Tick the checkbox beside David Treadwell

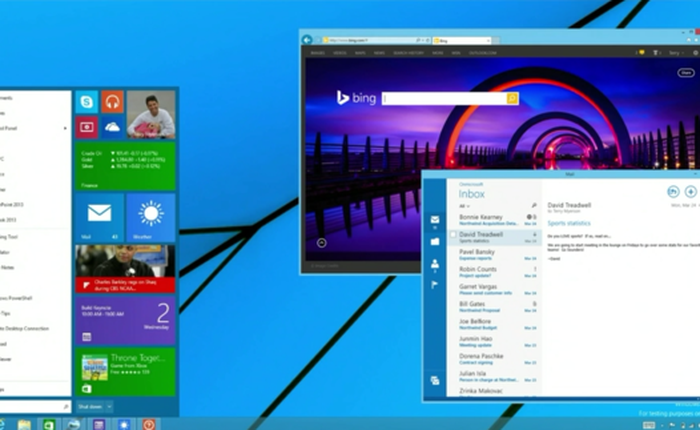click(x=453, y=234)
